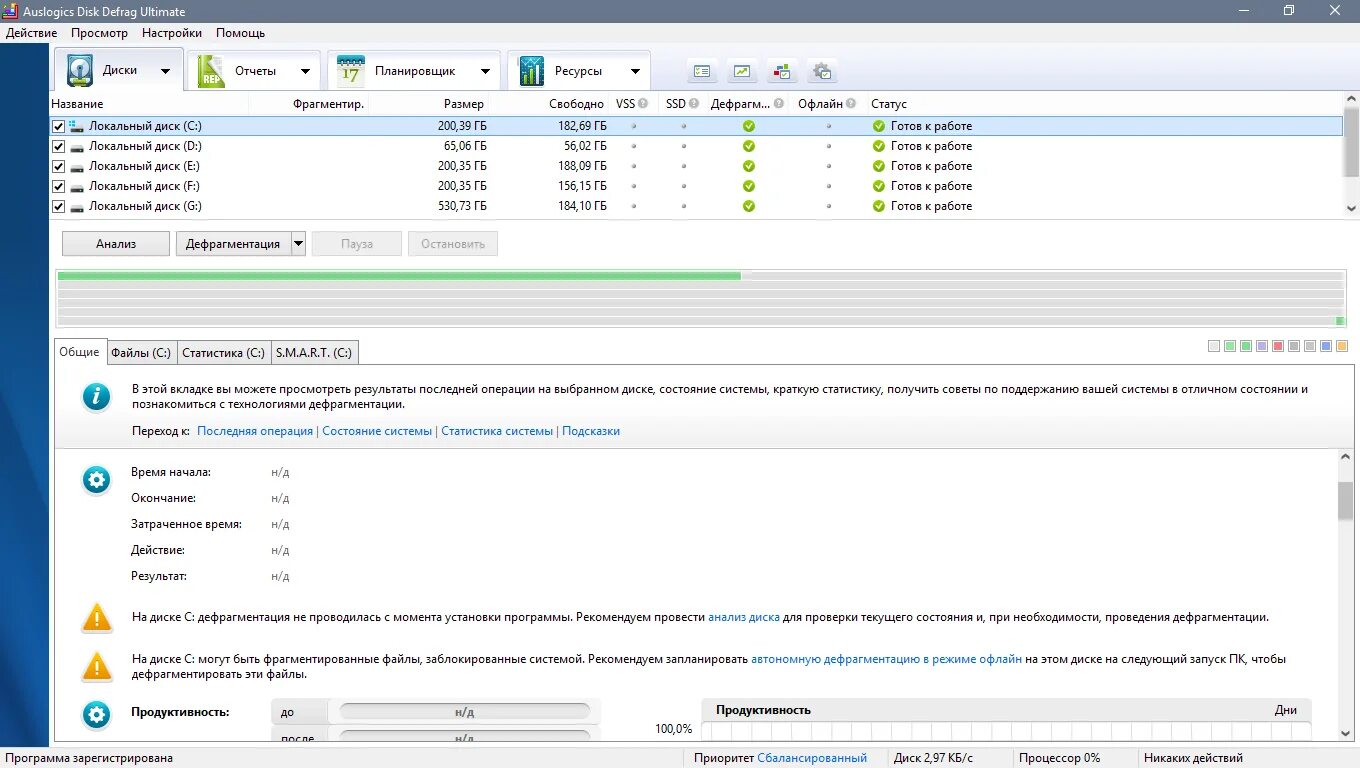Screen dimensions: 1360x768
Task: Click the help icon next to Офлайн
Action: click(x=851, y=103)
